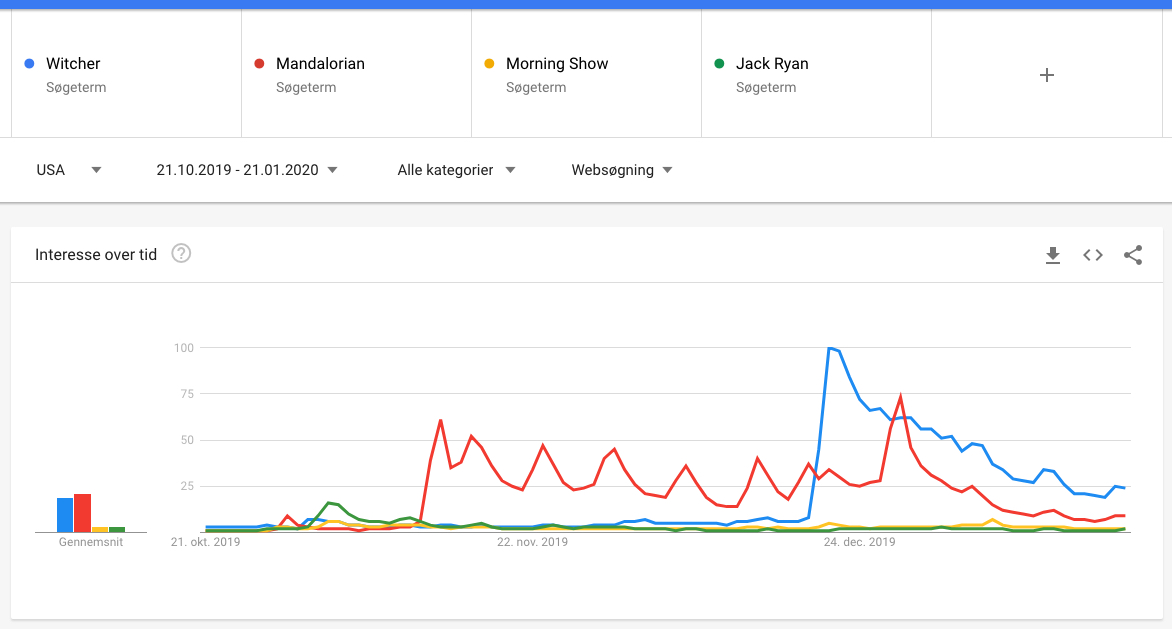Edit the Jack Ryan search term
This screenshot has height=629, width=1172.
click(772, 64)
